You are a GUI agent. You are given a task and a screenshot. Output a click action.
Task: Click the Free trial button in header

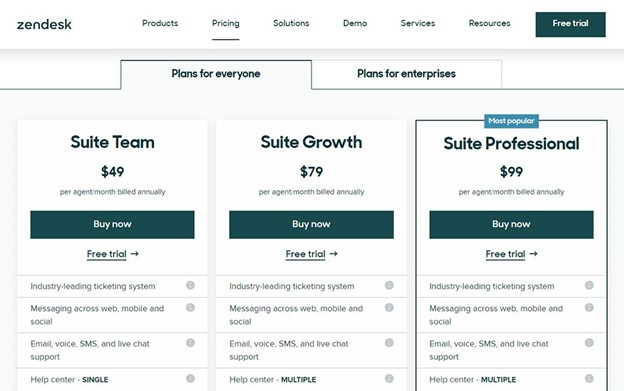tap(571, 25)
